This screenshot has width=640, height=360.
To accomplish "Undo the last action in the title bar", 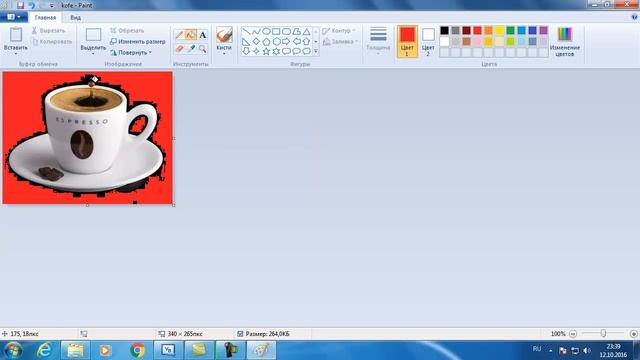I will tap(31, 5).
